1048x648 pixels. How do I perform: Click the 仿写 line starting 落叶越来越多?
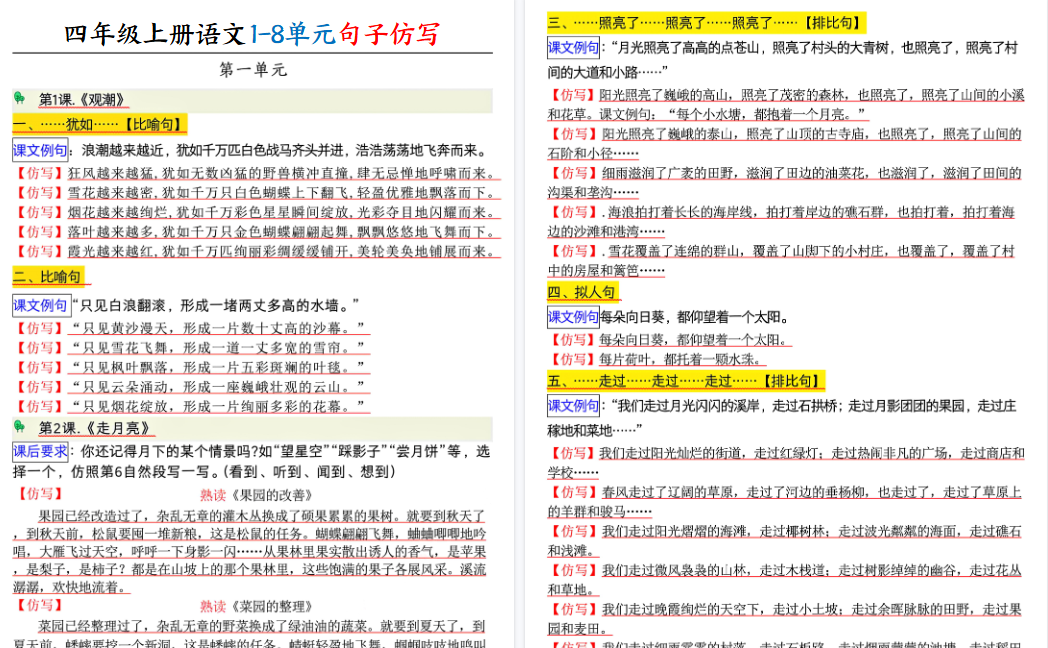coord(257,232)
